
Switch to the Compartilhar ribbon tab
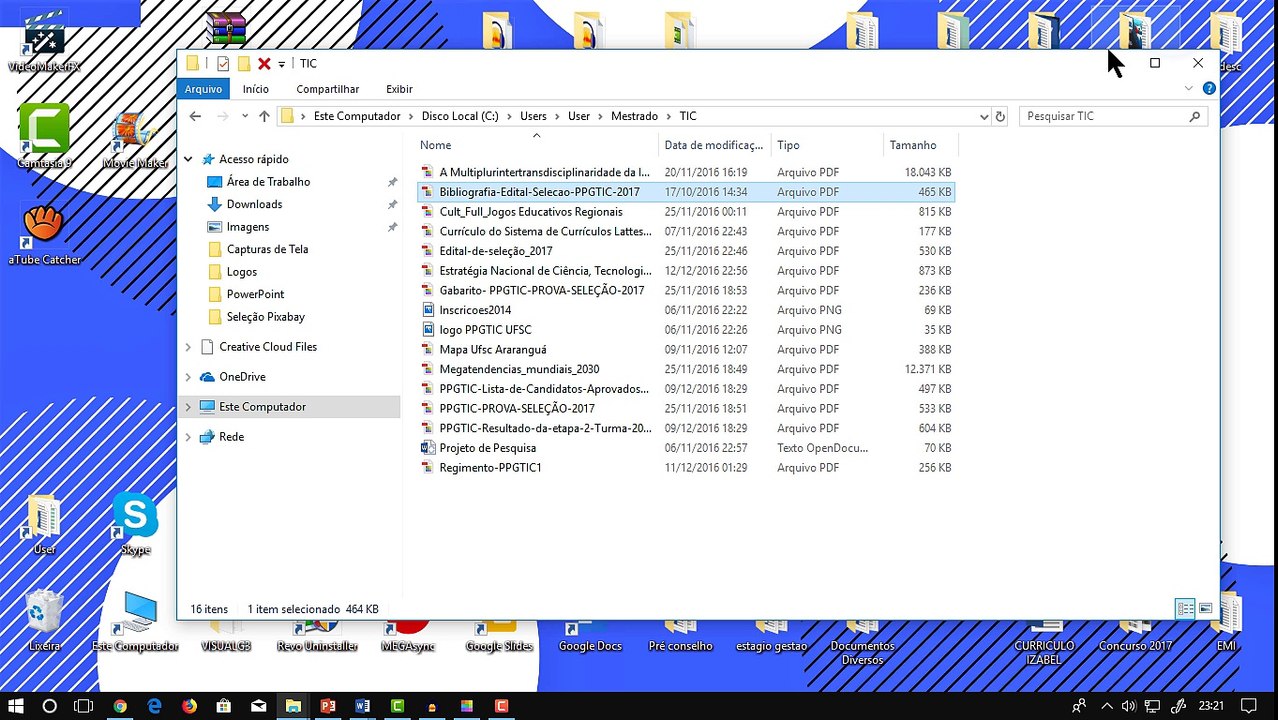click(327, 89)
